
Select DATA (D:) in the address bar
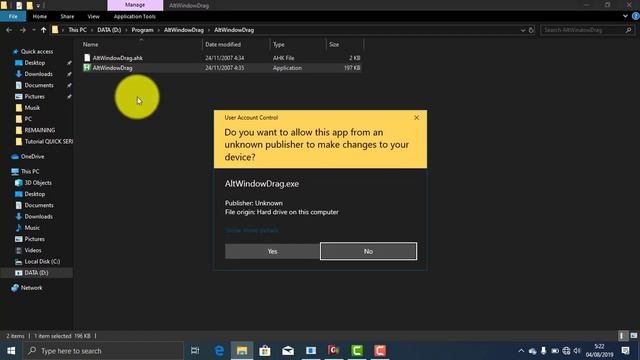click(109, 30)
